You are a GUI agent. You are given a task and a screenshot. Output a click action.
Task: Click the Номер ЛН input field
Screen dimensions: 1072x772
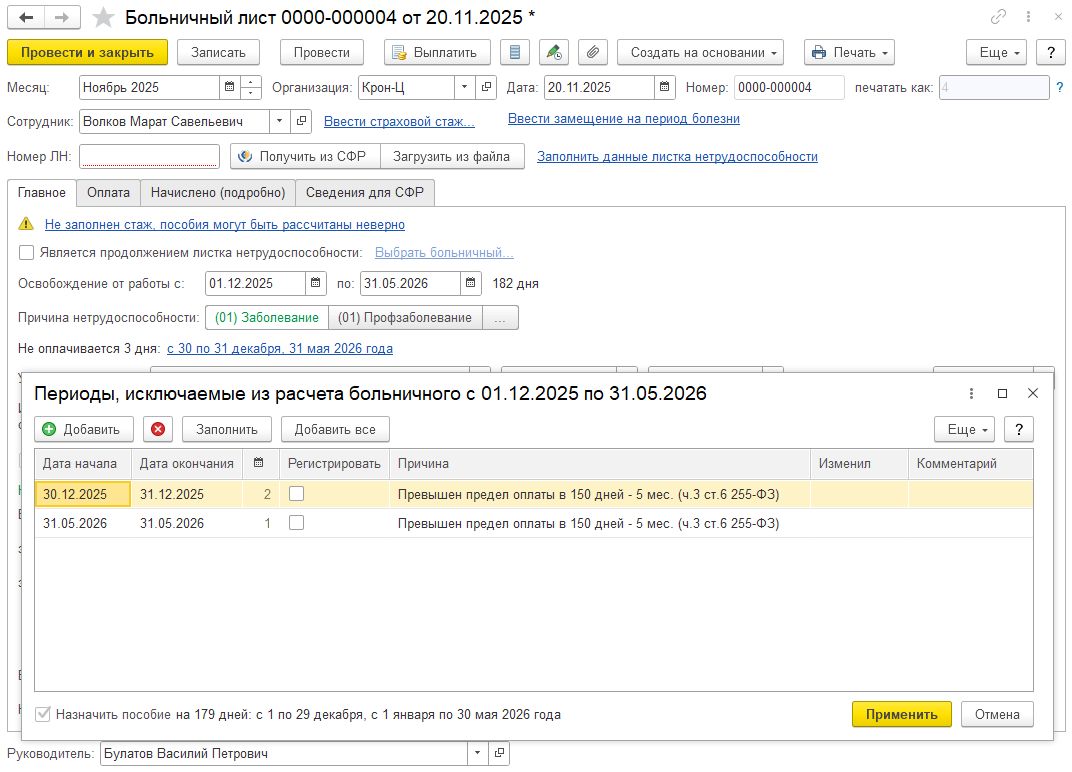click(x=149, y=157)
